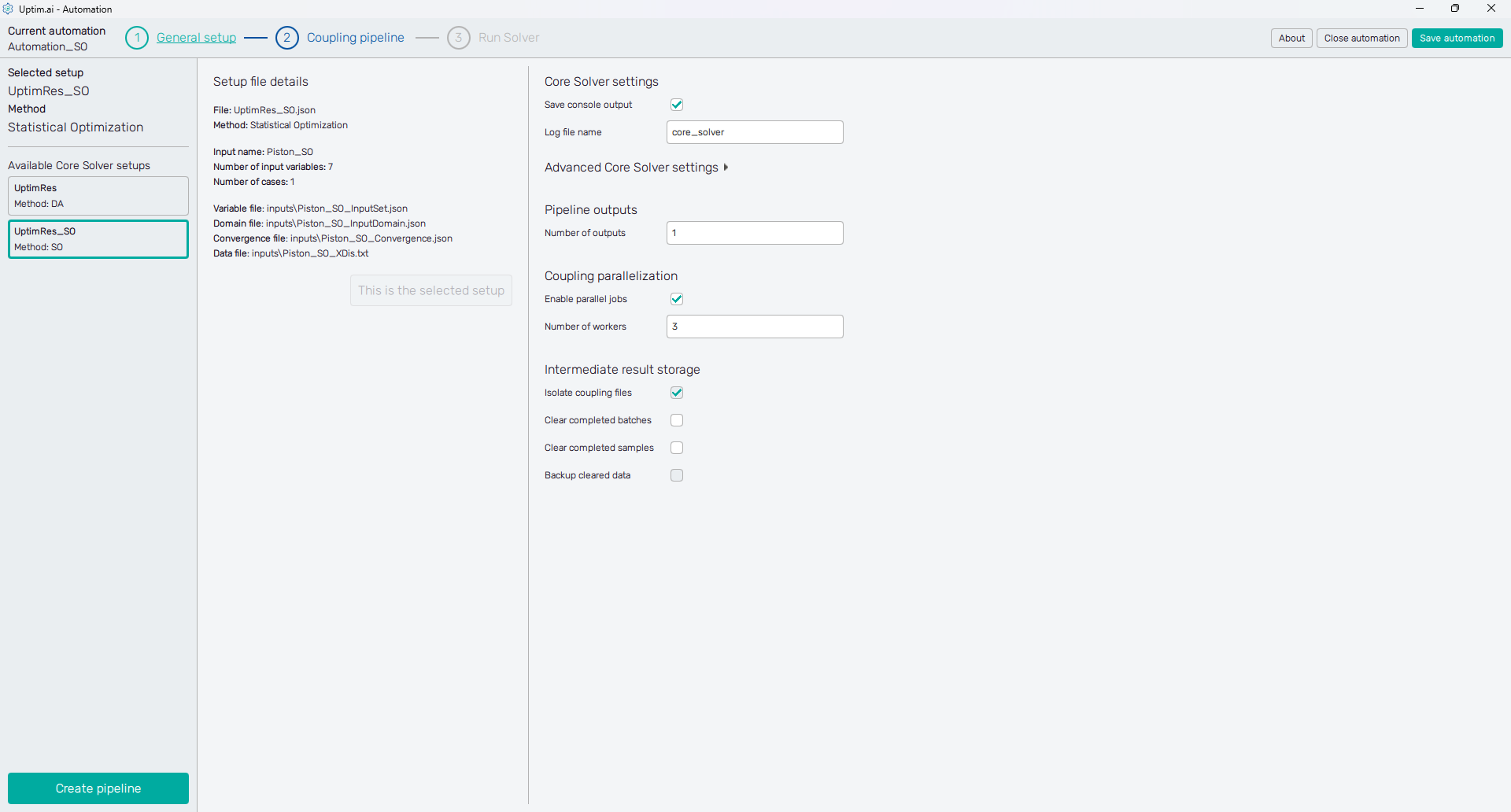Image resolution: width=1511 pixels, height=812 pixels.
Task: Enable Clear completed batches checkbox
Action: pyautogui.click(x=677, y=420)
